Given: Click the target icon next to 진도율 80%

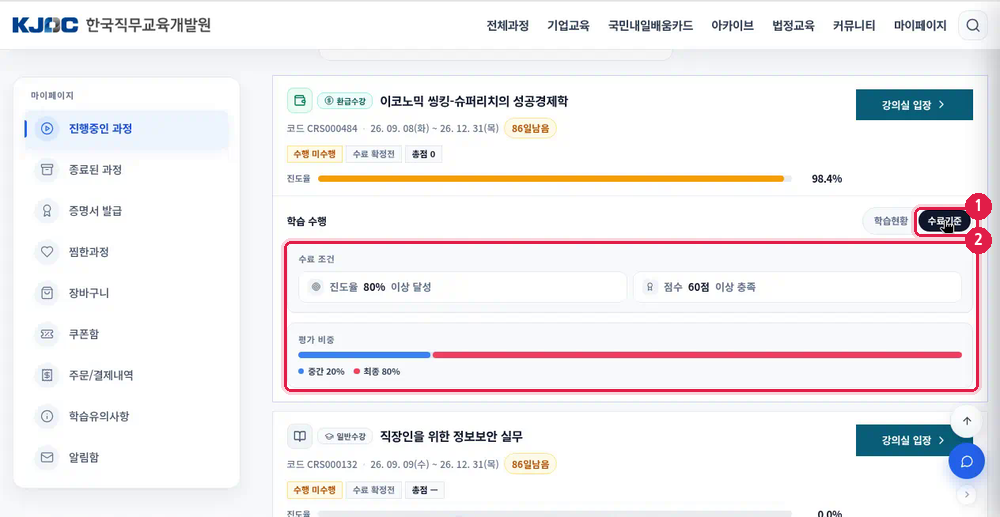Looking at the screenshot, I should [316, 287].
